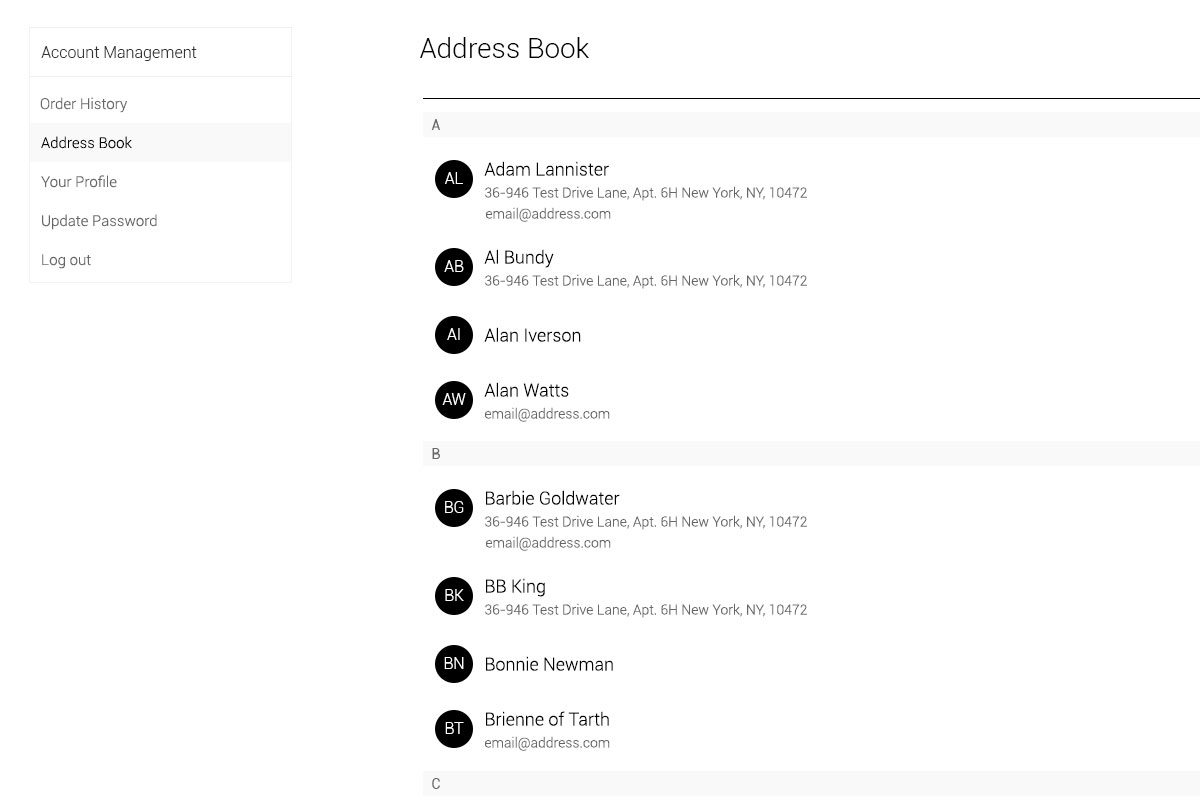Open the BB King contact
This screenshot has height=800, width=1200.
(x=515, y=587)
